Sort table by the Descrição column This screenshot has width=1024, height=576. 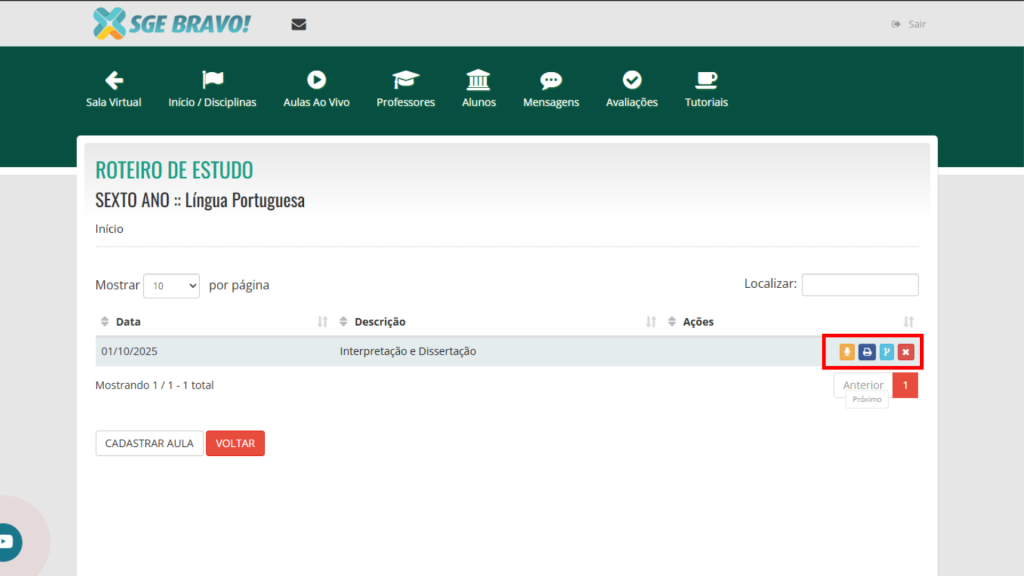click(x=379, y=322)
